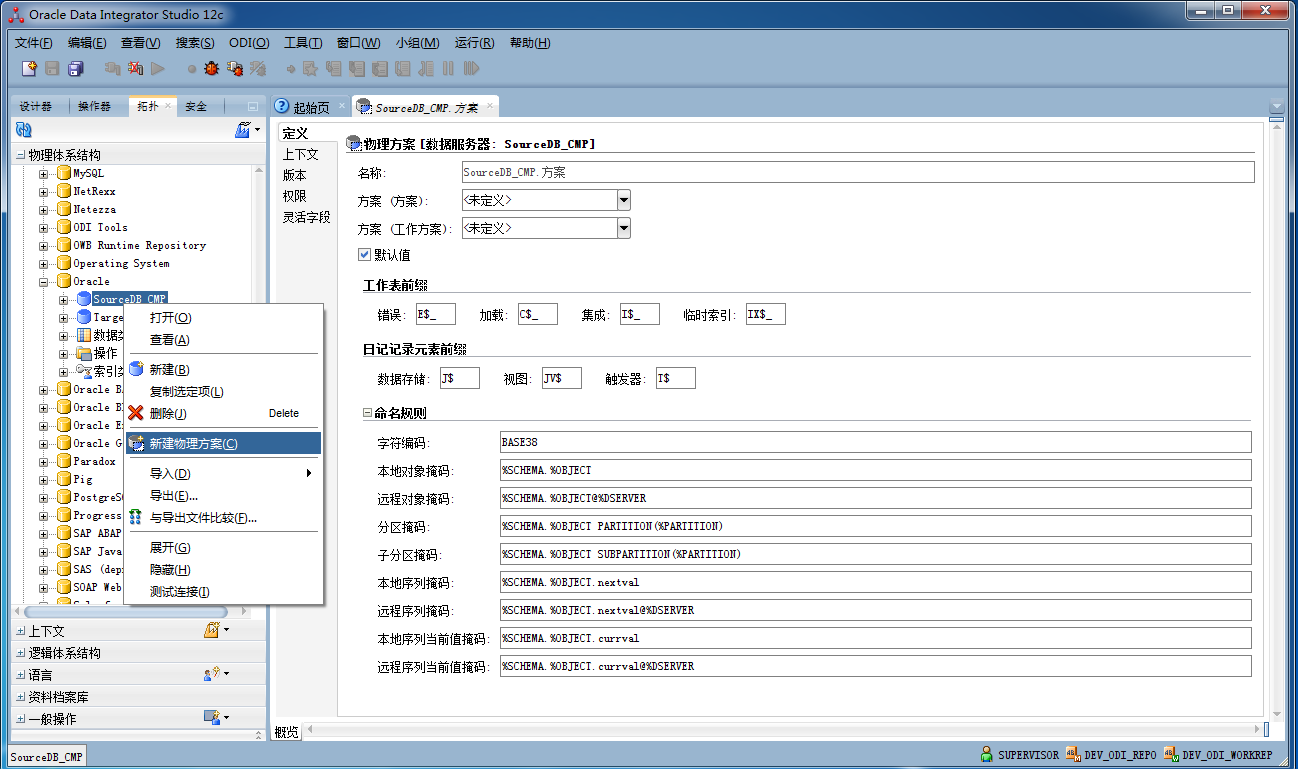Click the connect plug toolbar icon
The height and width of the screenshot is (769, 1298).
tap(113, 68)
